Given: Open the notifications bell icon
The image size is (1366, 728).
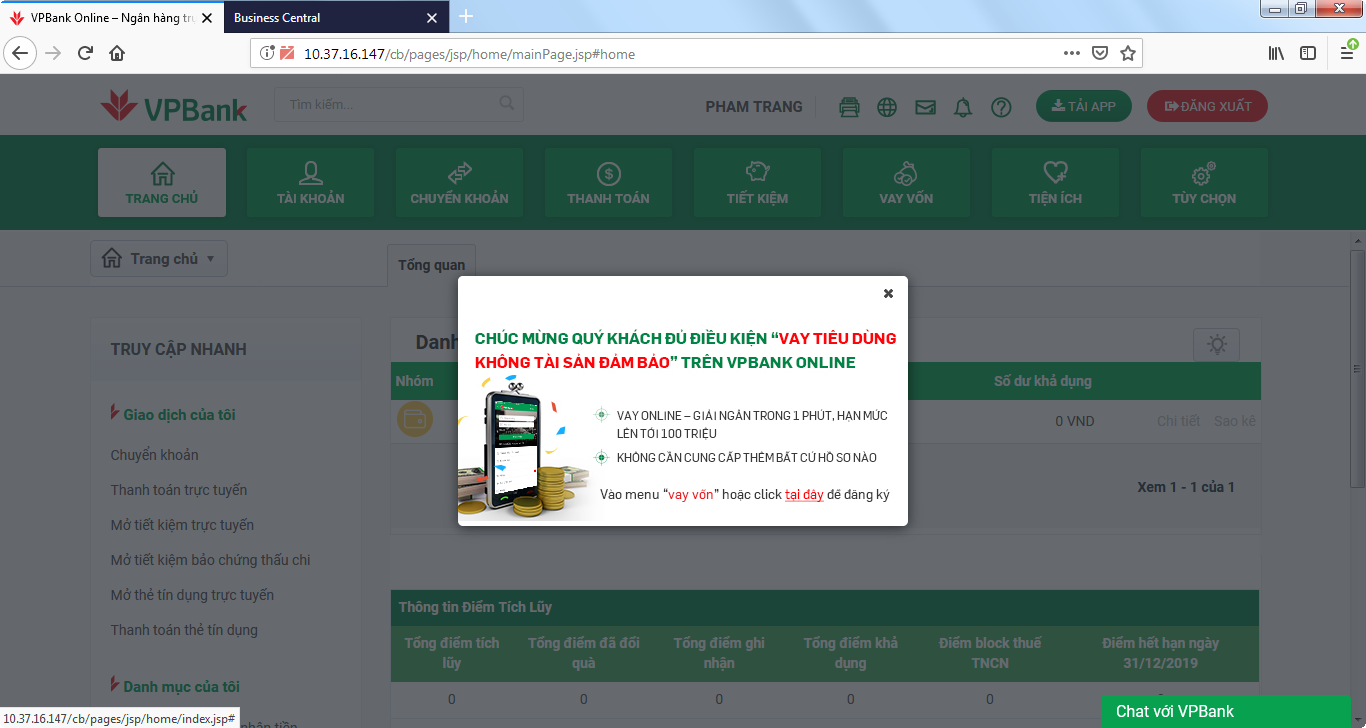Looking at the screenshot, I should 963,107.
